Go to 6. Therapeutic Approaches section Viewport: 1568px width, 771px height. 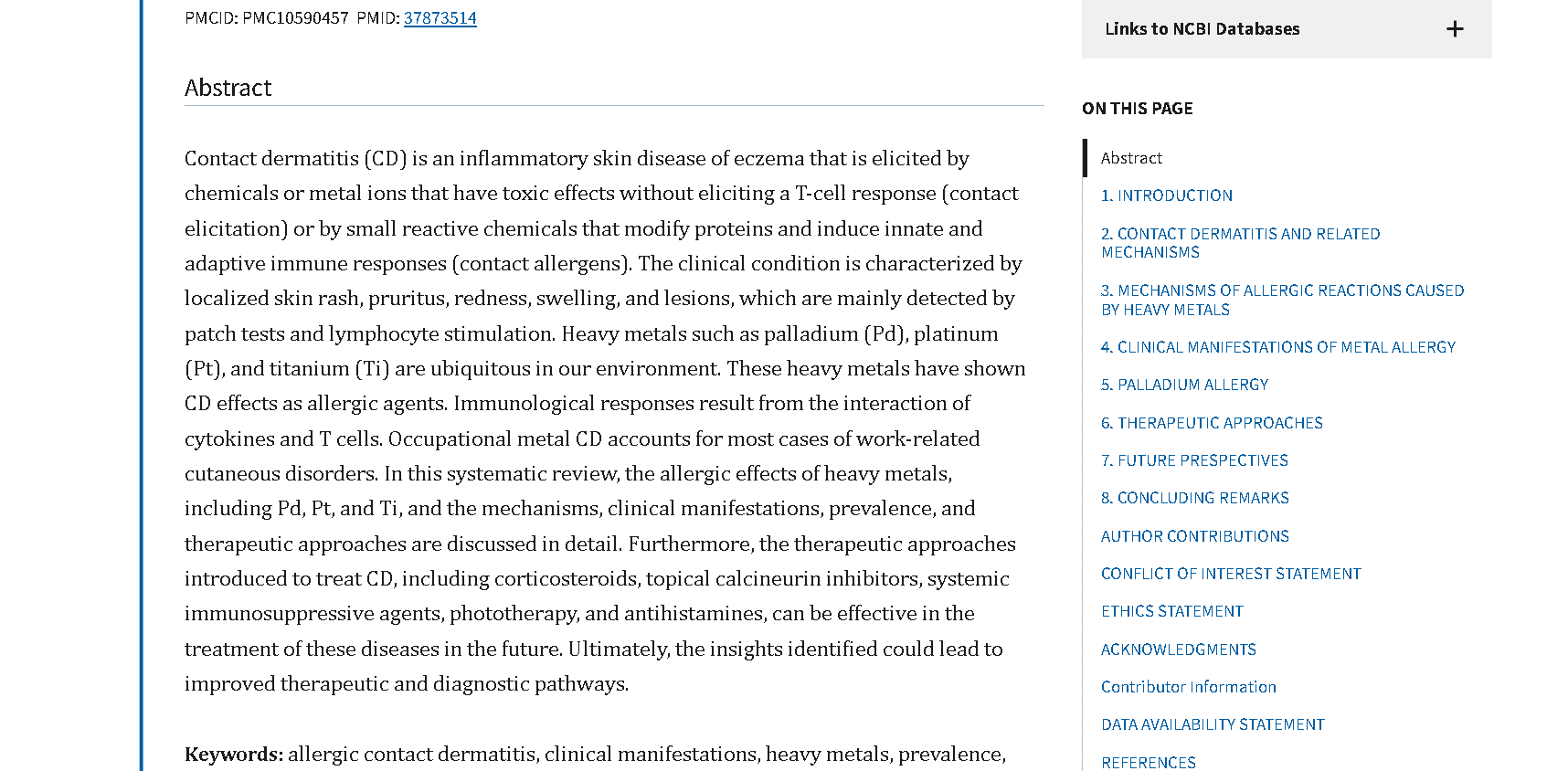[x=1212, y=423]
